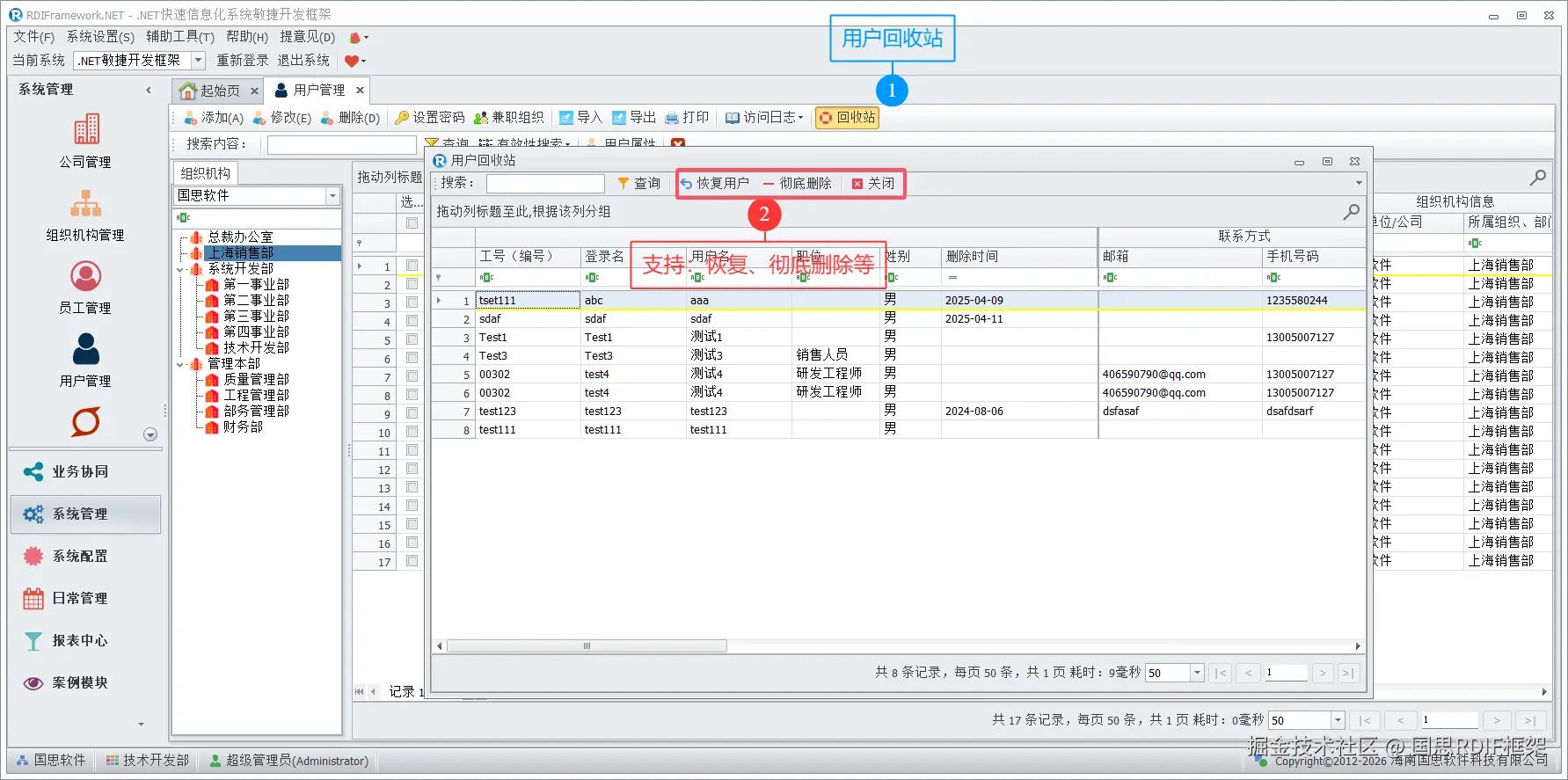Check the checkbox in main grid row 5

(412, 339)
